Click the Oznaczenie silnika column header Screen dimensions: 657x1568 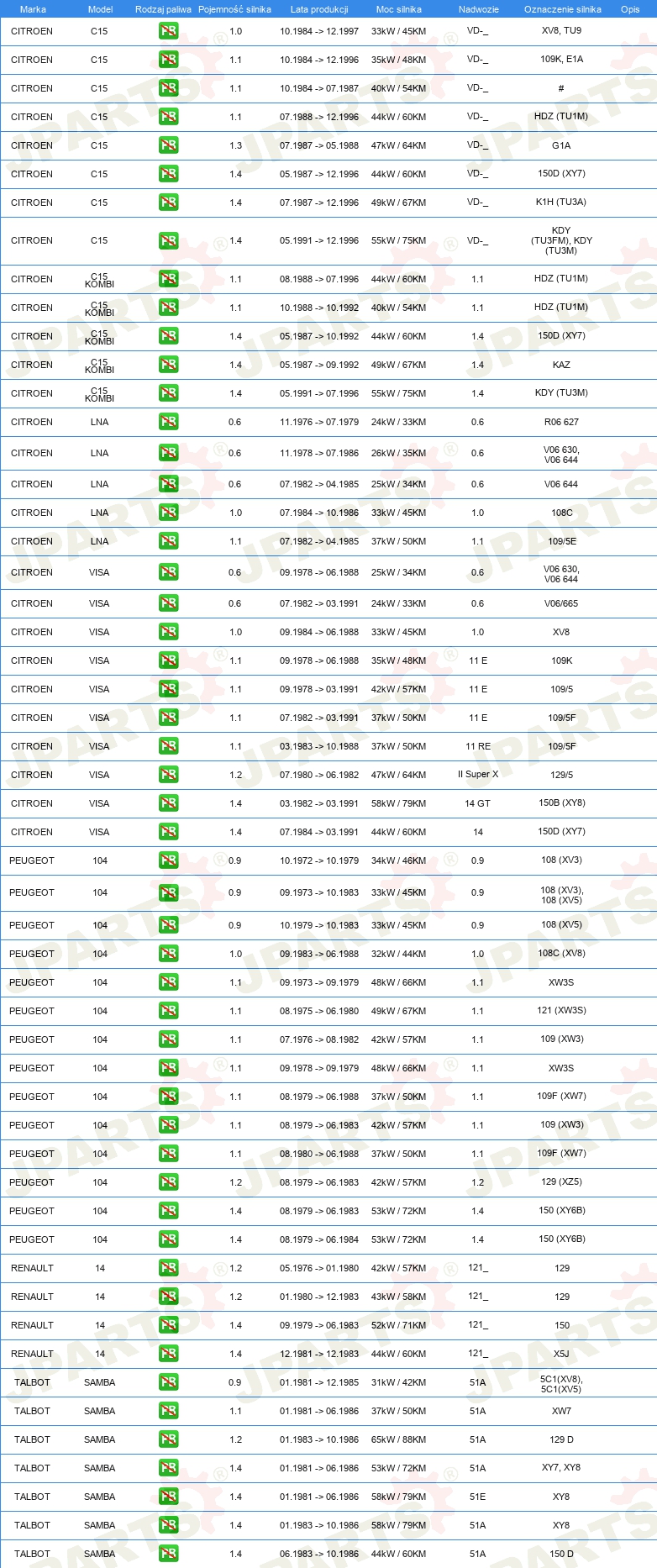click(x=563, y=9)
